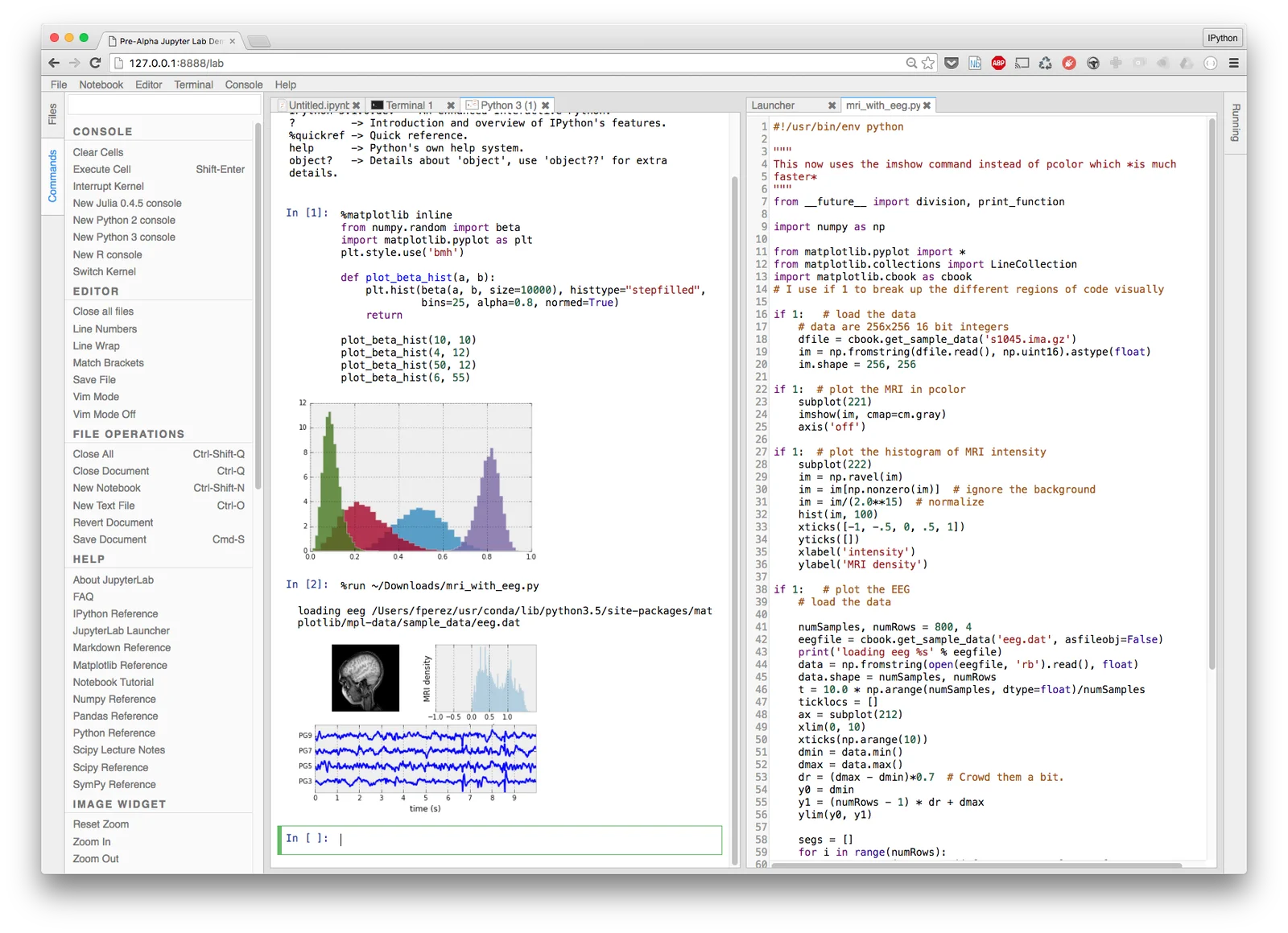Reload the page with the browser refresh icon
Image resolution: width=1288 pixels, height=933 pixels.
point(95,63)
